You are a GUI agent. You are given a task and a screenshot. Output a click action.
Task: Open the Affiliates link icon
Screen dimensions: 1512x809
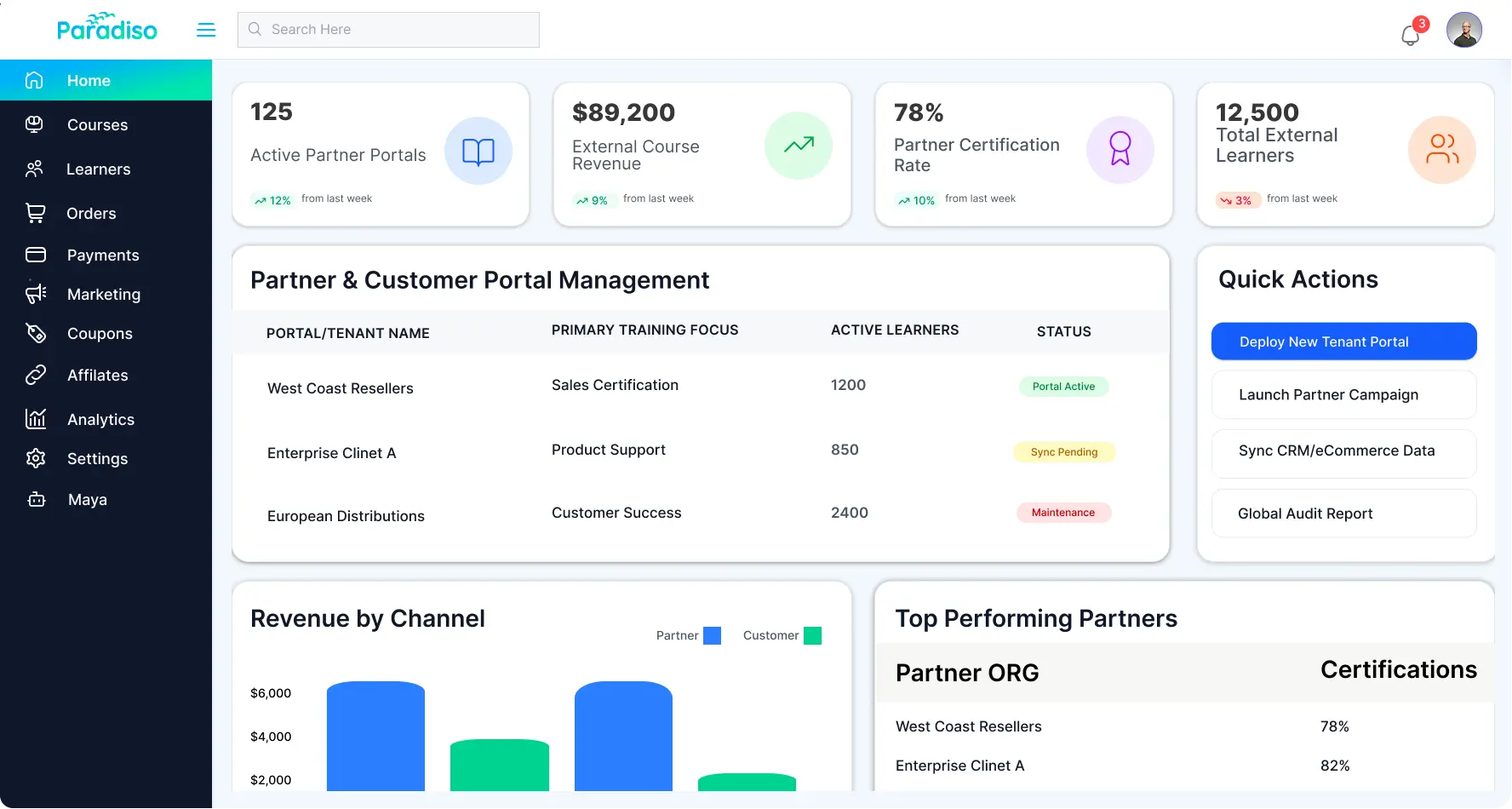coord(34,375)
